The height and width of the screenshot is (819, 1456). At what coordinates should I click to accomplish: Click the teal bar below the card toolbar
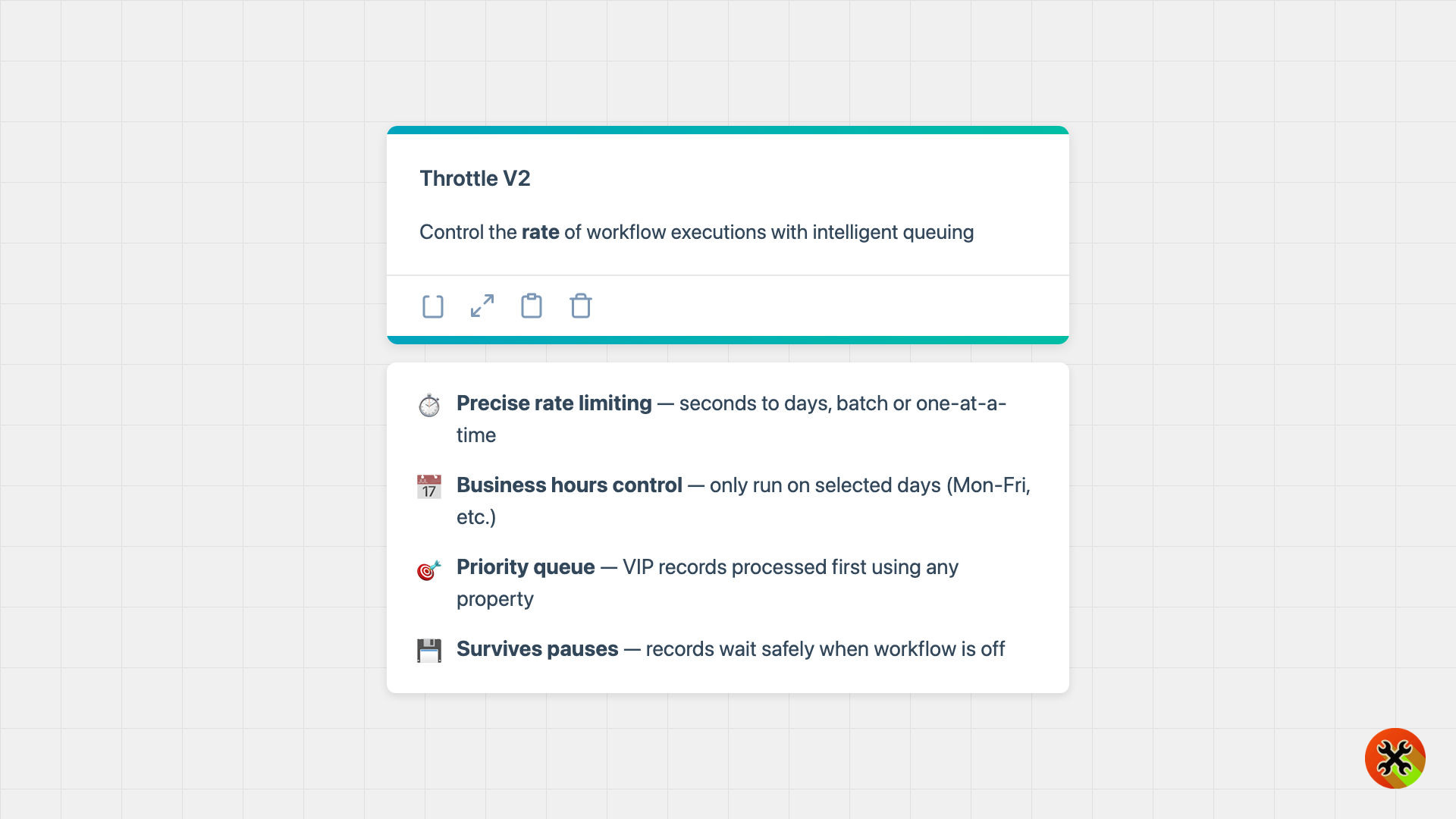point(728,340)
